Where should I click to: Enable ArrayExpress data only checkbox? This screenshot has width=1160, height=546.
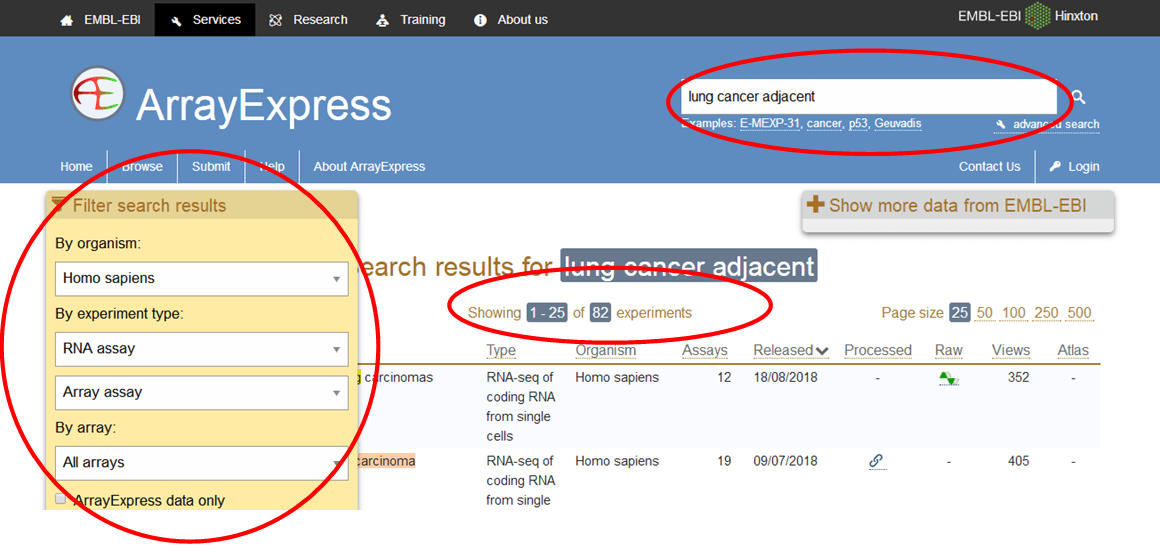61,499
